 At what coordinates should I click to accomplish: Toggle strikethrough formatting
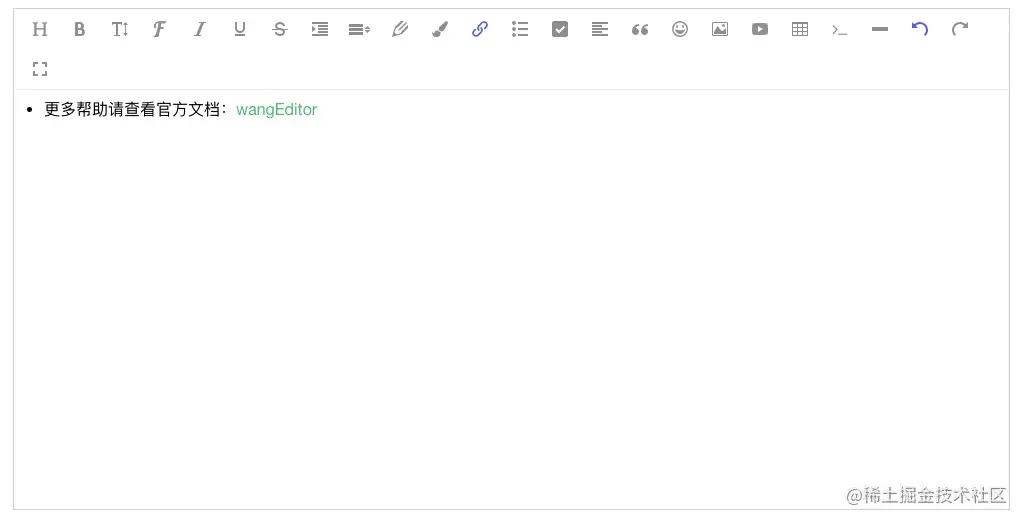(x=279, y=29)
